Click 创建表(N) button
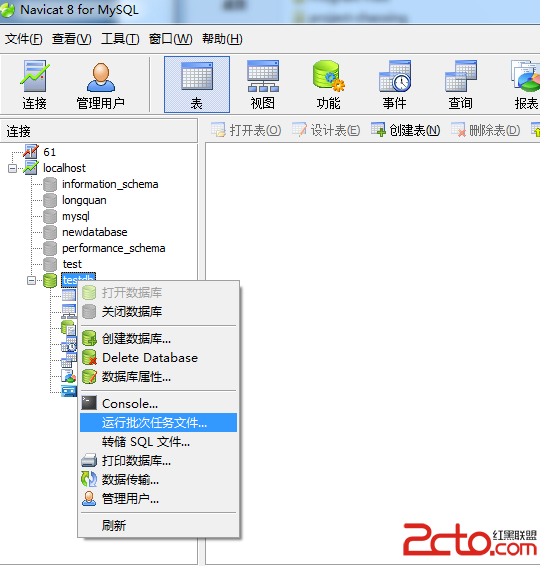The width and height of the screenshot is (540, 566). pyautogui.click(x=406, y=130)
